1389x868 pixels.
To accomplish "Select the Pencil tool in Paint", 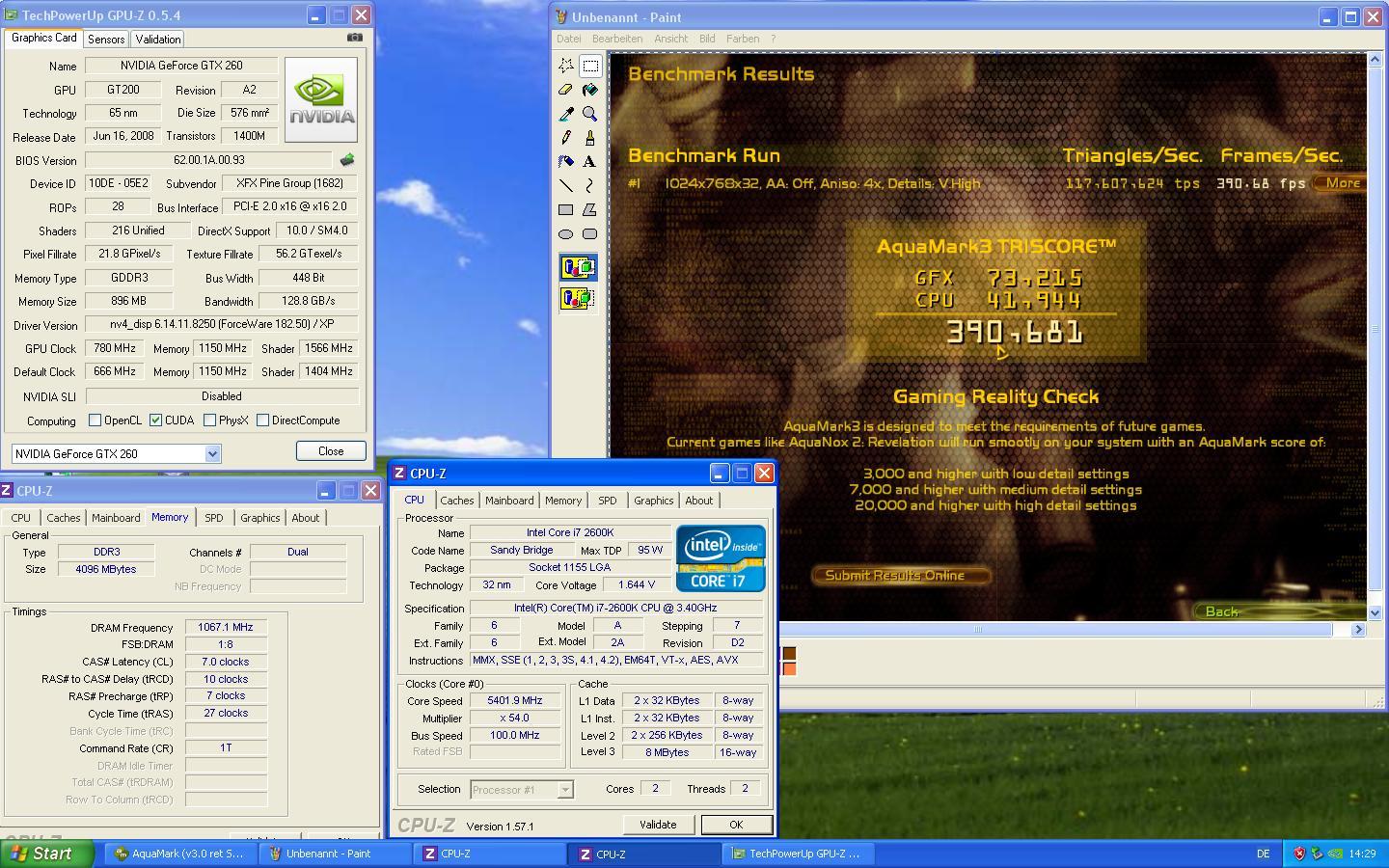I will 566,138.
